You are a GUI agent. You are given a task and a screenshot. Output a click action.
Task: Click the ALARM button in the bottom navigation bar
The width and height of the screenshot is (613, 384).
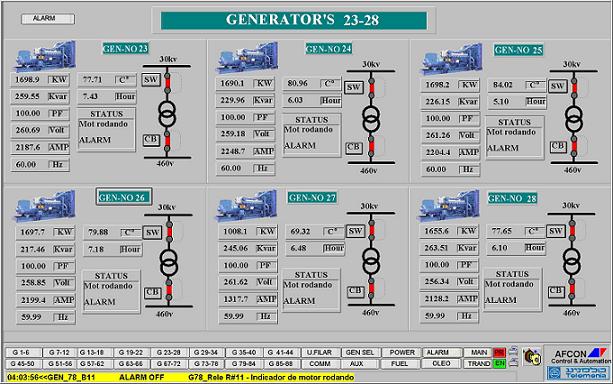[x=441, y=352]
